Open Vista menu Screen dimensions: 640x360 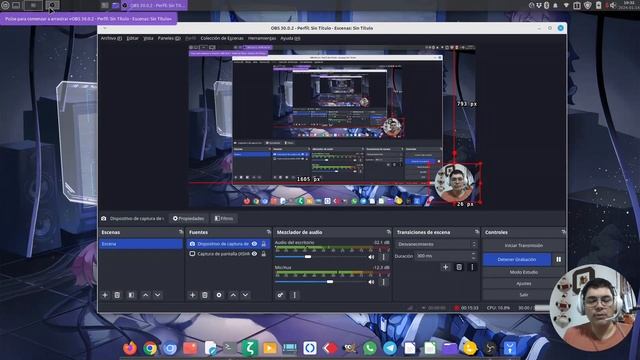[148, 38]
